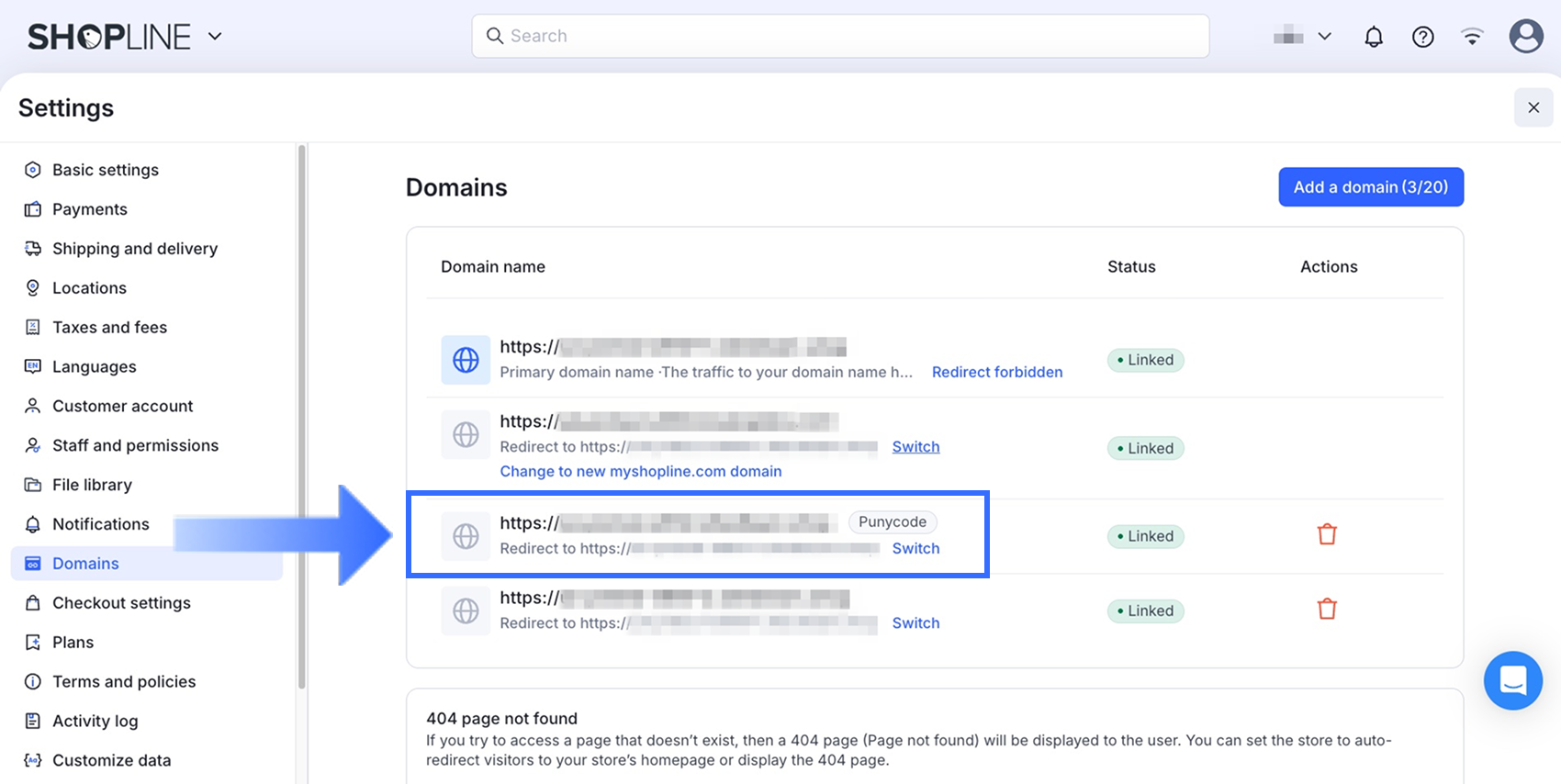This screenshot has height=784, width=1561.
Task: Open Shipping and delivery settings
Action: (135, 249)
